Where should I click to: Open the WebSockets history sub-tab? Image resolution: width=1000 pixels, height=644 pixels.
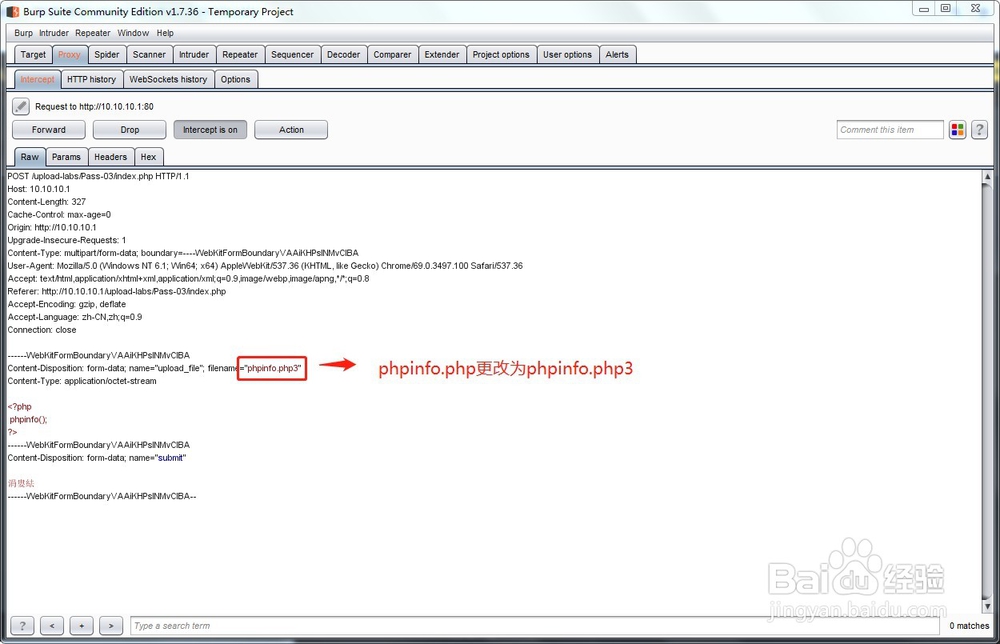point(168,80)
